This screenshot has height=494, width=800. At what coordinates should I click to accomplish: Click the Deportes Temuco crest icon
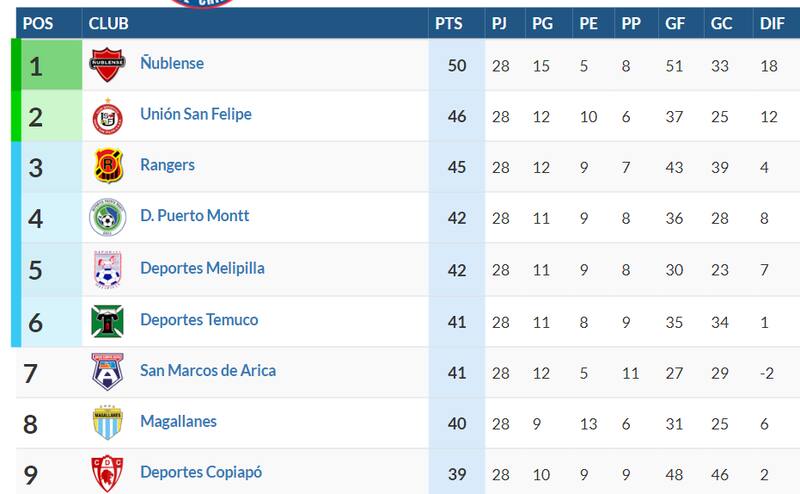tap(107, 321)
